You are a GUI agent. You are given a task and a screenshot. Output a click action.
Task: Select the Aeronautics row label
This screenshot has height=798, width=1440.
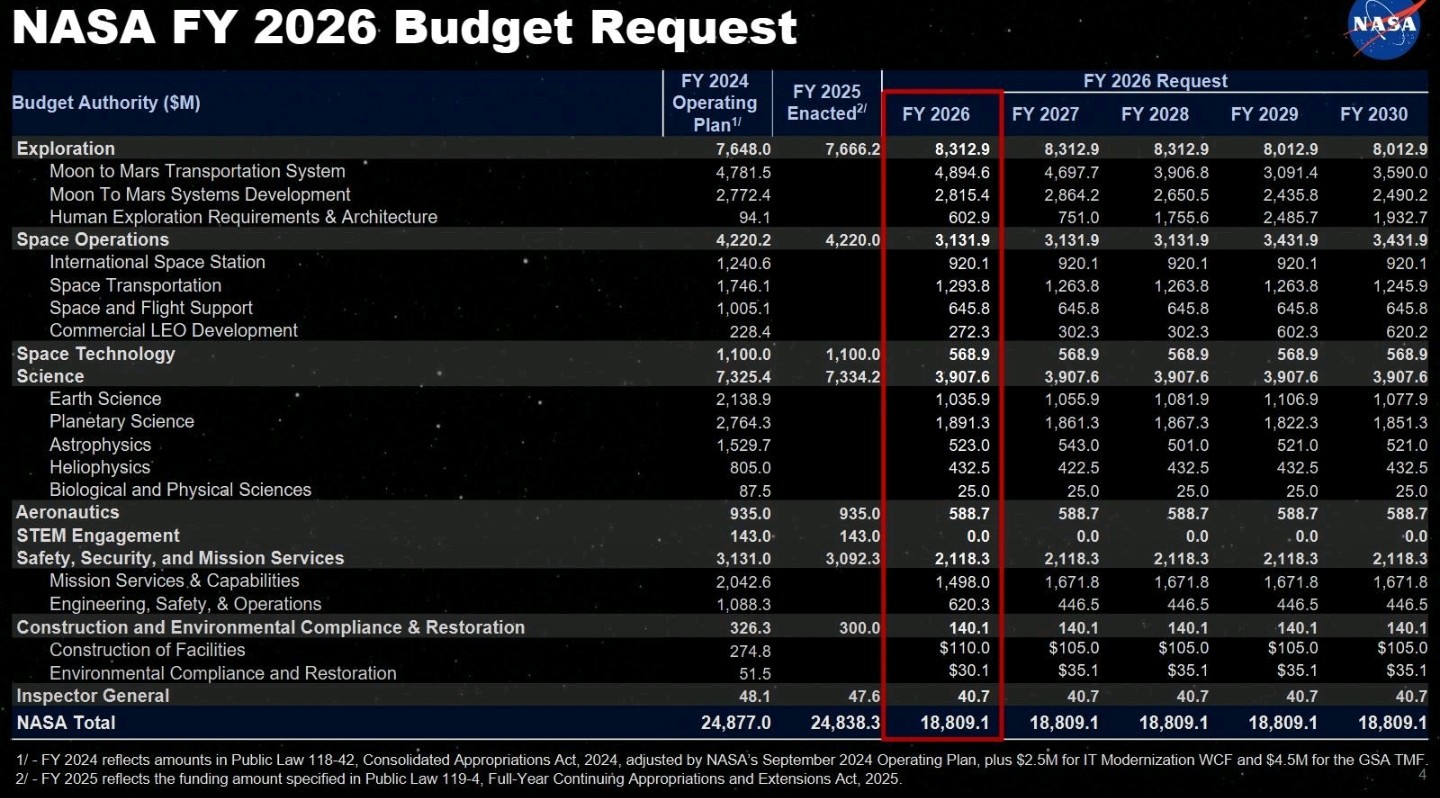coord(67,512)
